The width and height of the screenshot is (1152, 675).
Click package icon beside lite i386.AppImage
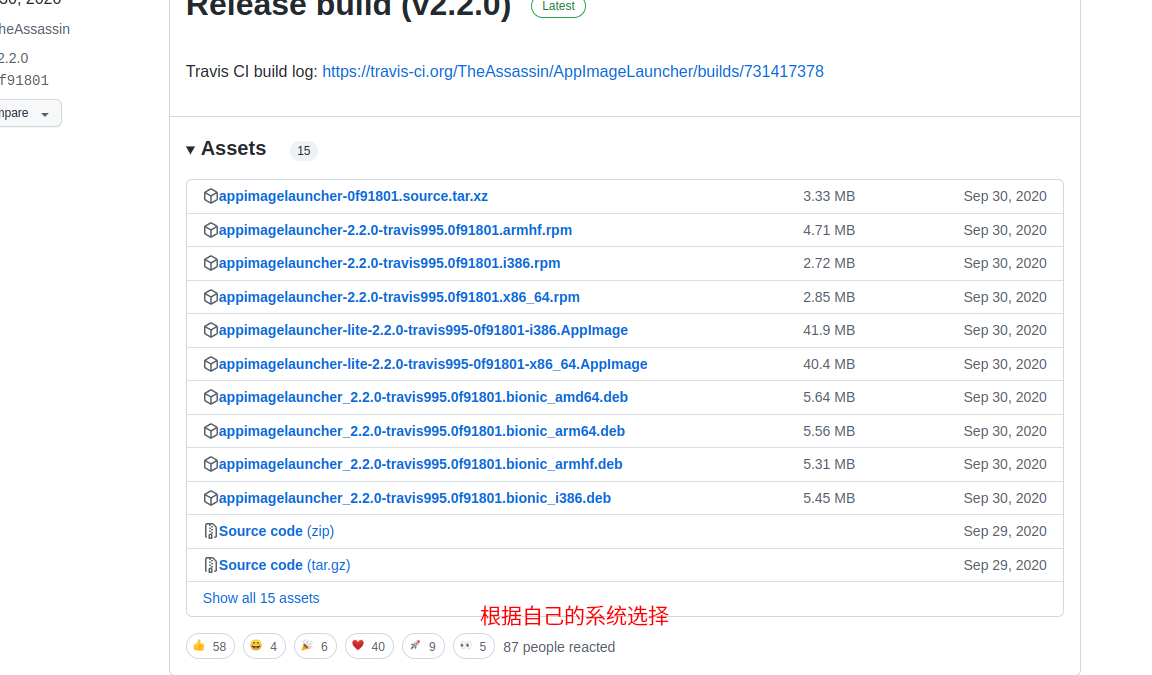click(x=211, y=330)
